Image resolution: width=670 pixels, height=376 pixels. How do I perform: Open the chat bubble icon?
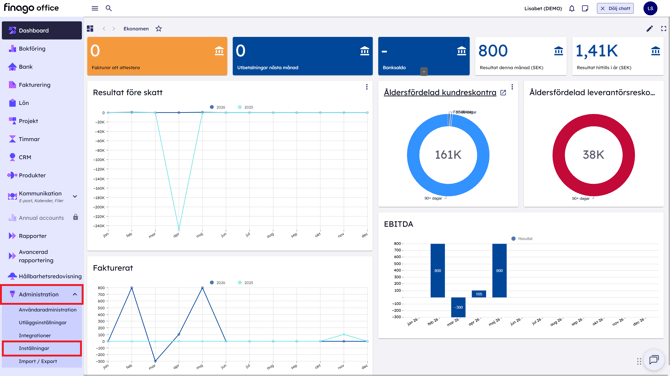tap(654, 360)
